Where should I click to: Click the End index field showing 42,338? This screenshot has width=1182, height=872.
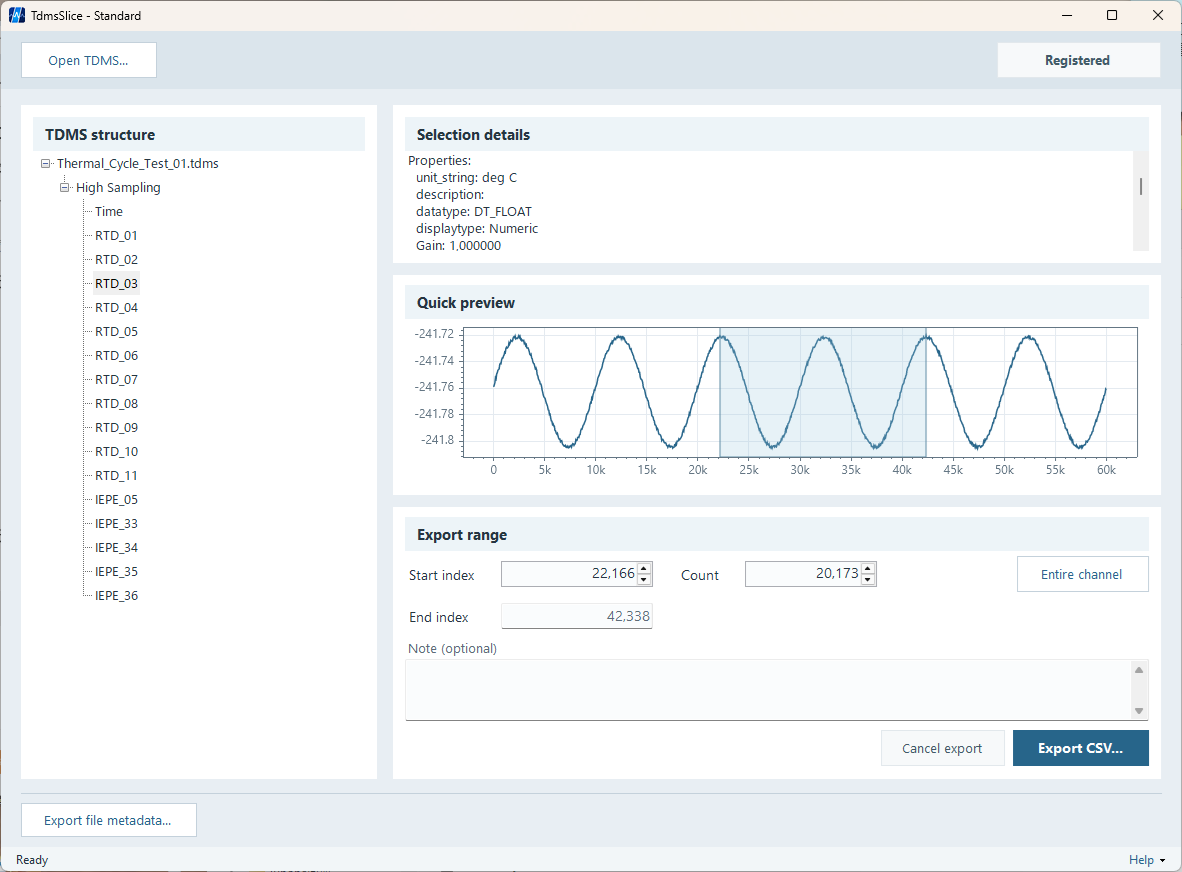pos(577,617)
